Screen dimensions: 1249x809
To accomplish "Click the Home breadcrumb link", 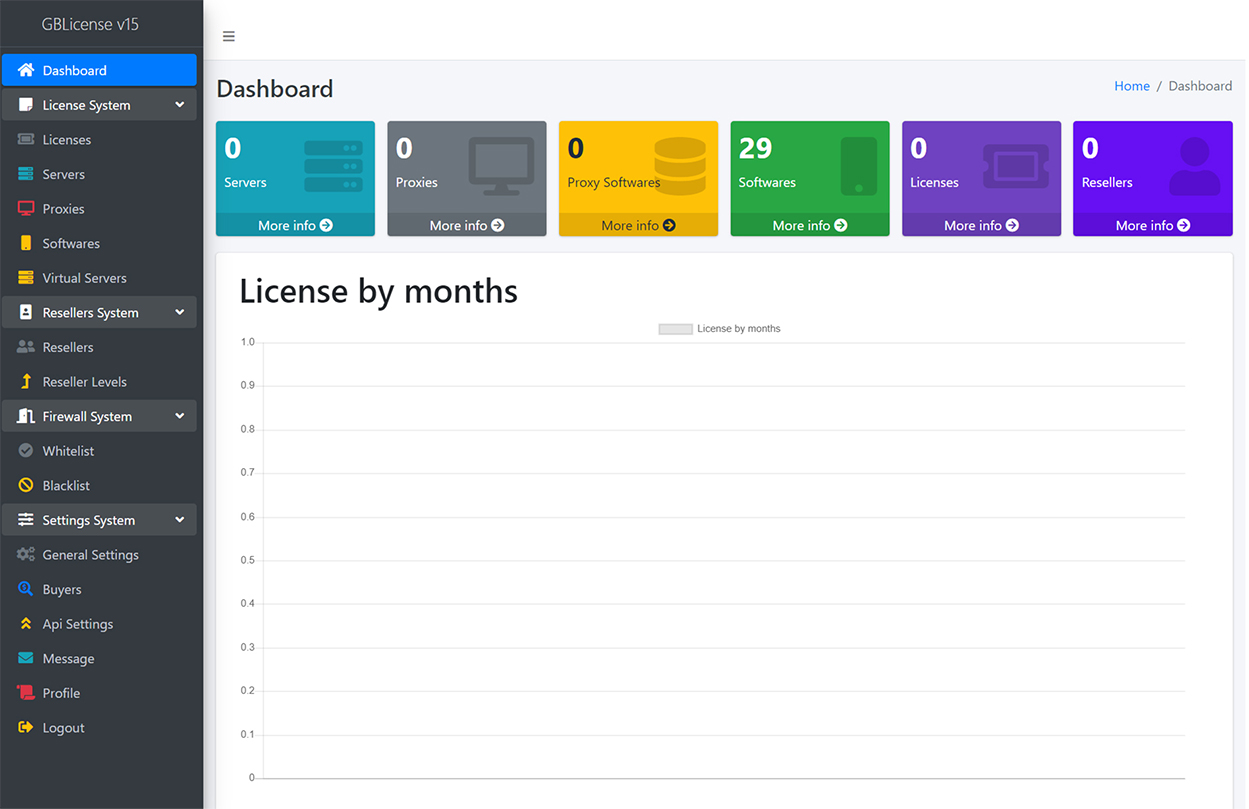I will coord(1131,86).
